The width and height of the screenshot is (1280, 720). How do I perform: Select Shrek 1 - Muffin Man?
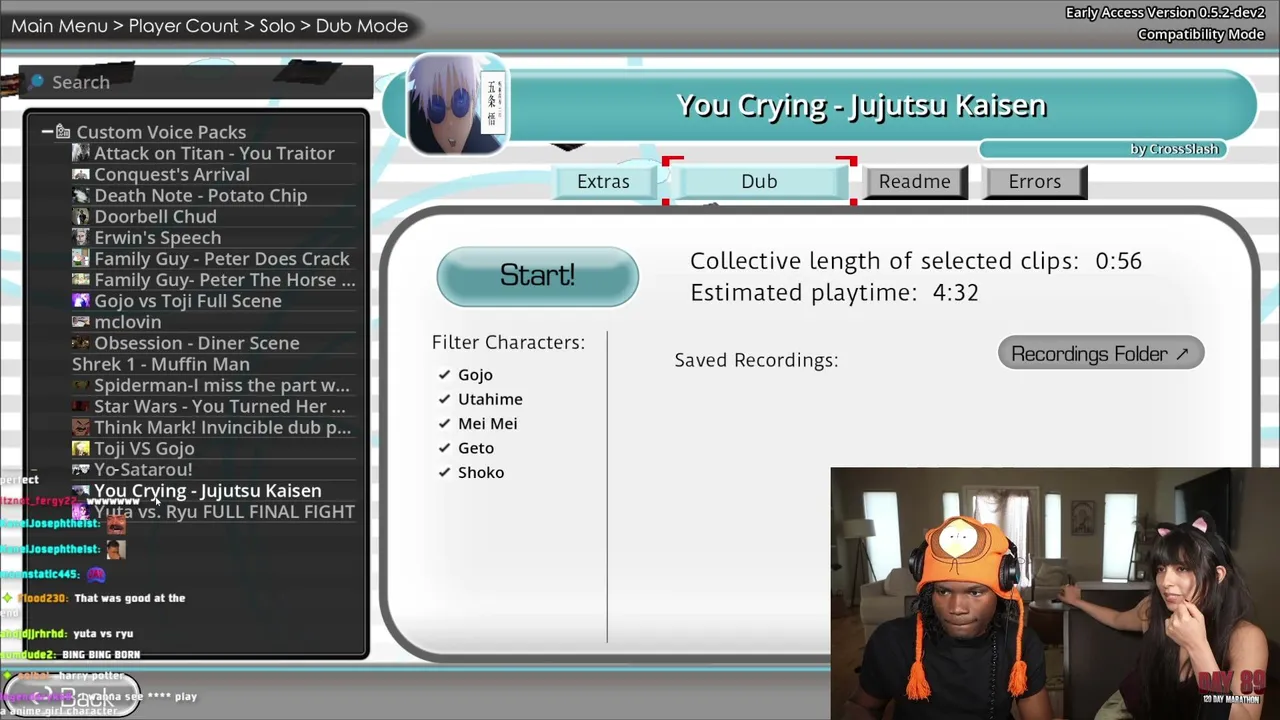point(214,364)
